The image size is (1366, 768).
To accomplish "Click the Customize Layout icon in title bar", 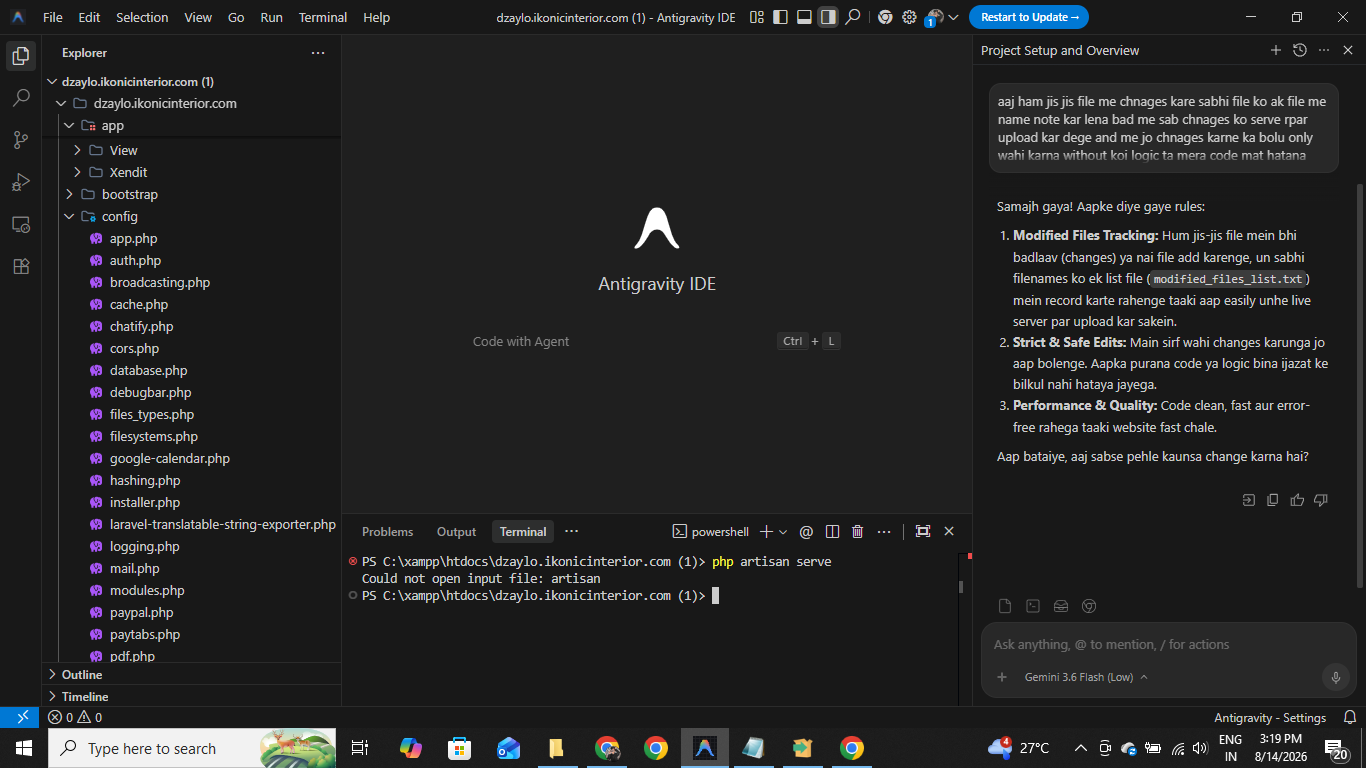I will pyautogui.click(x=756, y=17).
